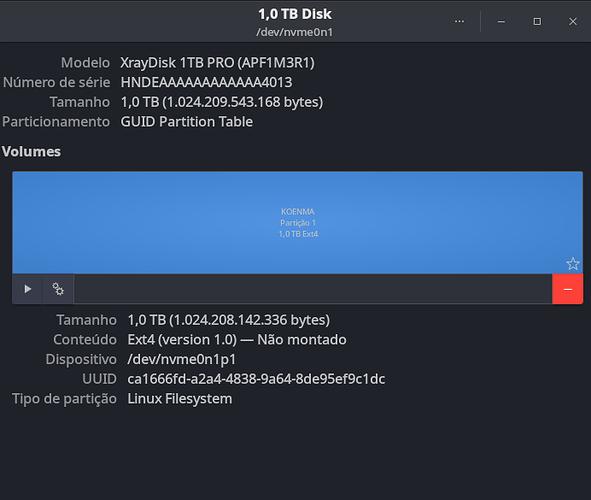Open additional partition options gear menu
Screen dimensions: 591x500
coord(58,289)
